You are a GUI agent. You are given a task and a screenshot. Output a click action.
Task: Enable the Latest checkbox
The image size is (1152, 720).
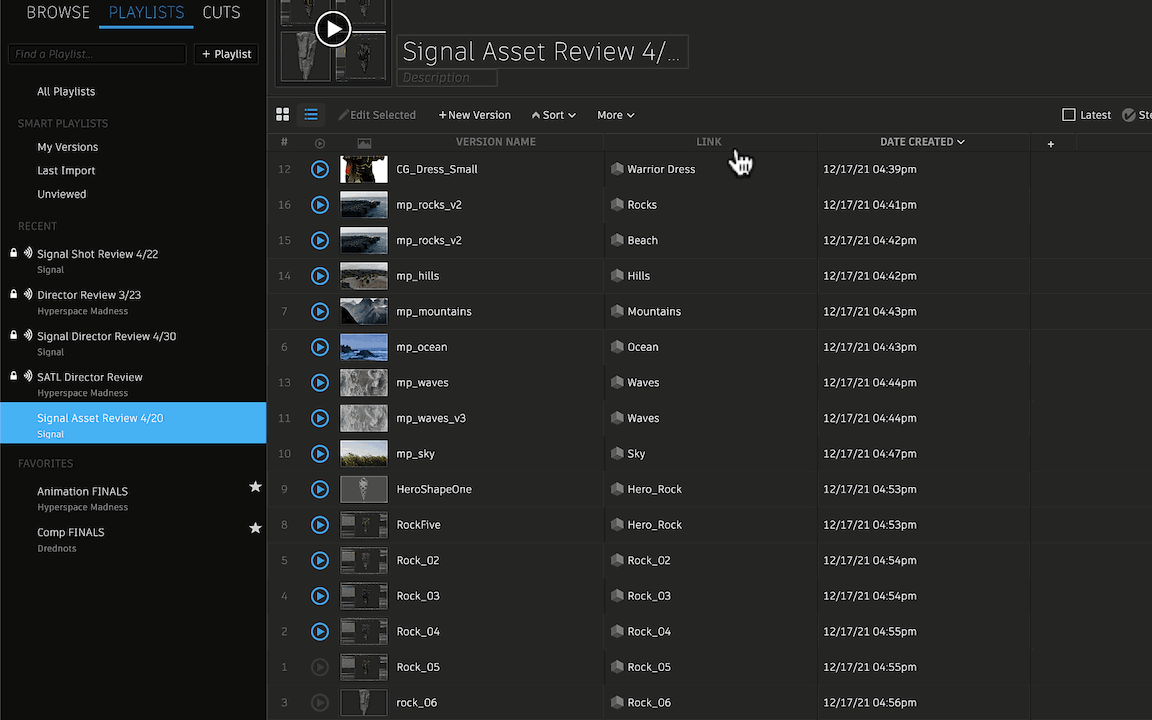coord(1068,114)
